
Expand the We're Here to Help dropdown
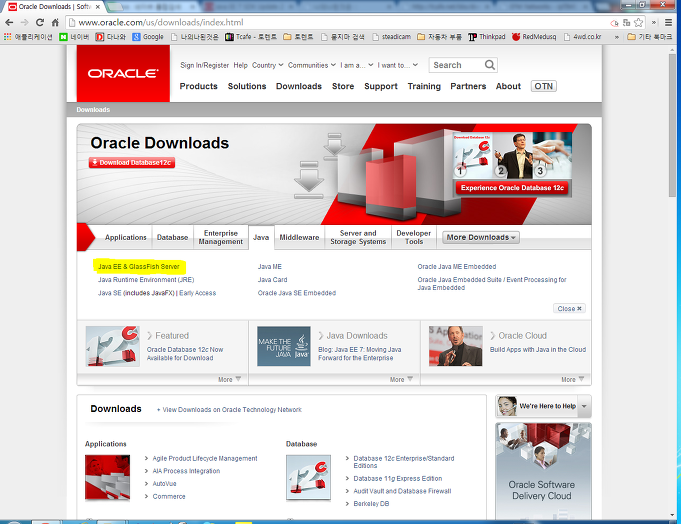pyautogui.click(x=584, y=406)
